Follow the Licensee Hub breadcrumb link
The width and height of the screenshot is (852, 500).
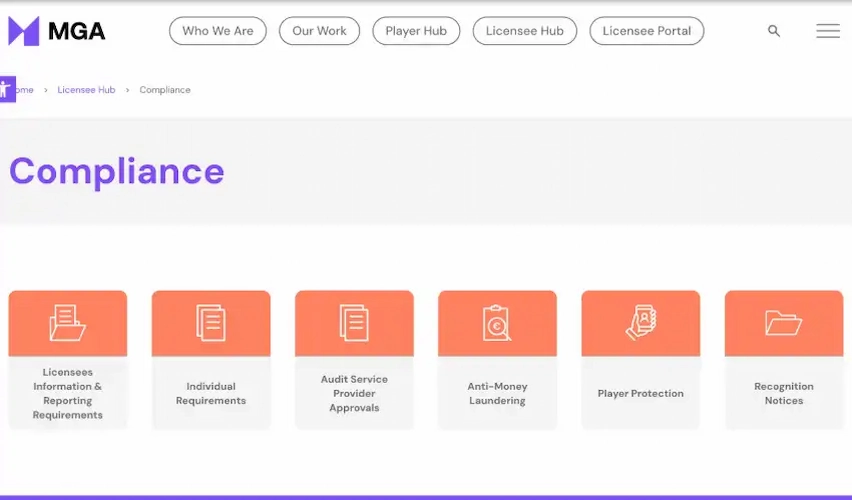86,90
